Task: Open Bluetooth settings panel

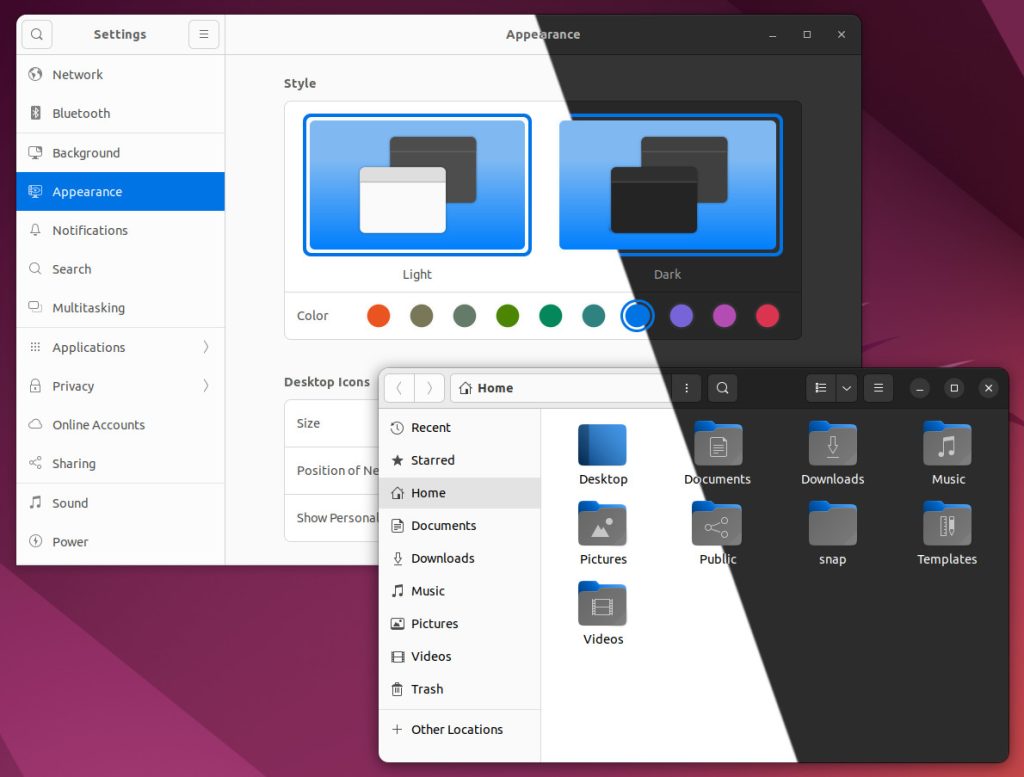Action: [x=81, y=113]
